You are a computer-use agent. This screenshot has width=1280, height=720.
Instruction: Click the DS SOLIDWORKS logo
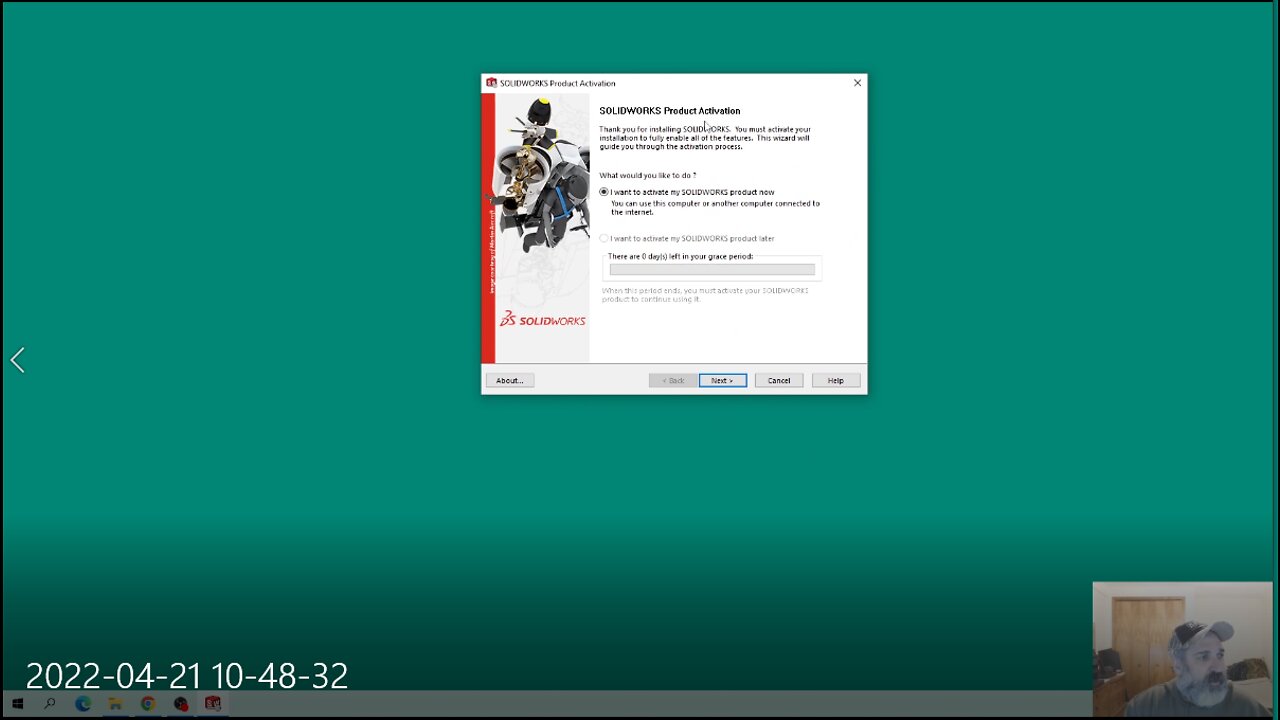coord(543,320)
